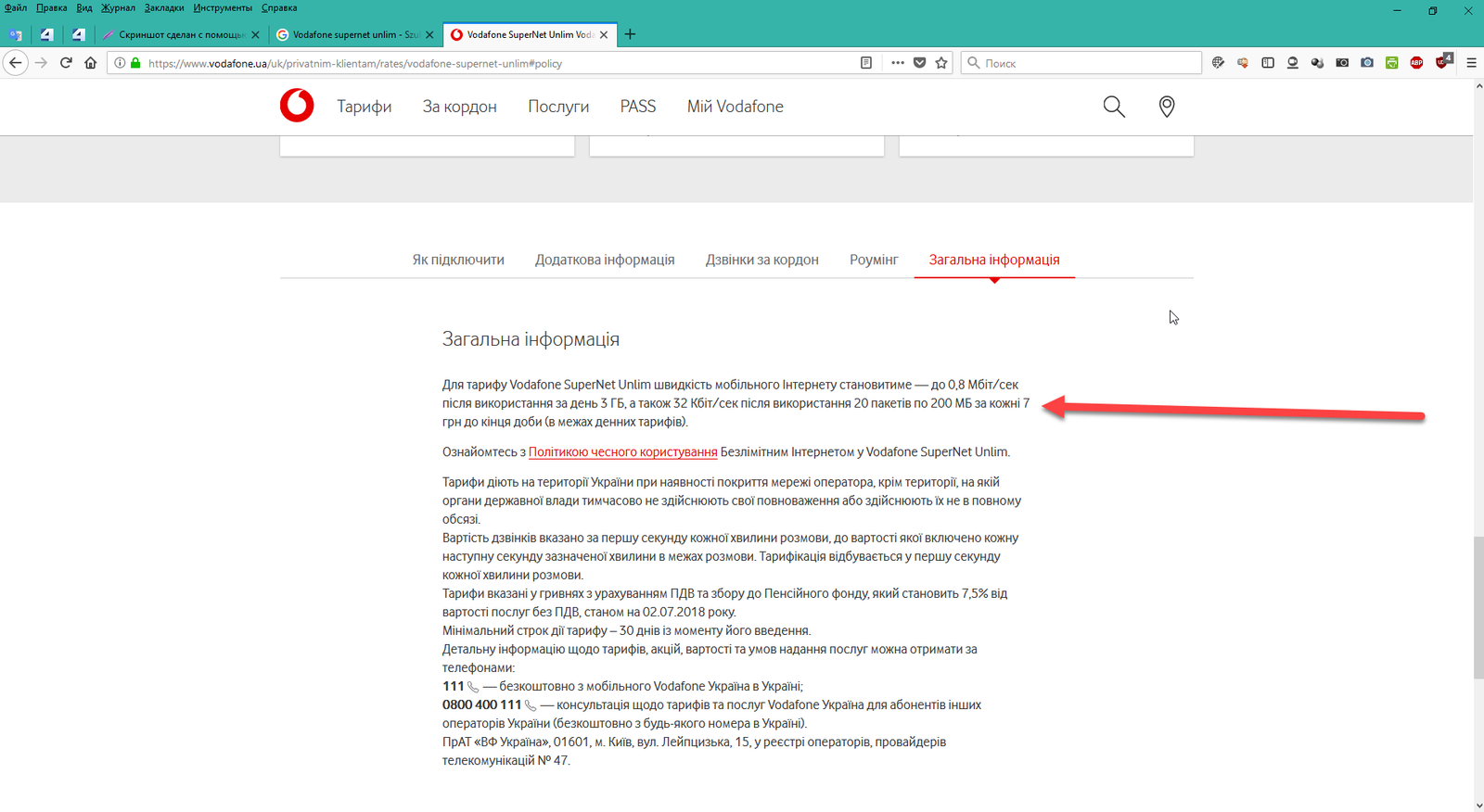
Task: Open the Вид menu
Action: pyautogui.click(x=84, y=7)
